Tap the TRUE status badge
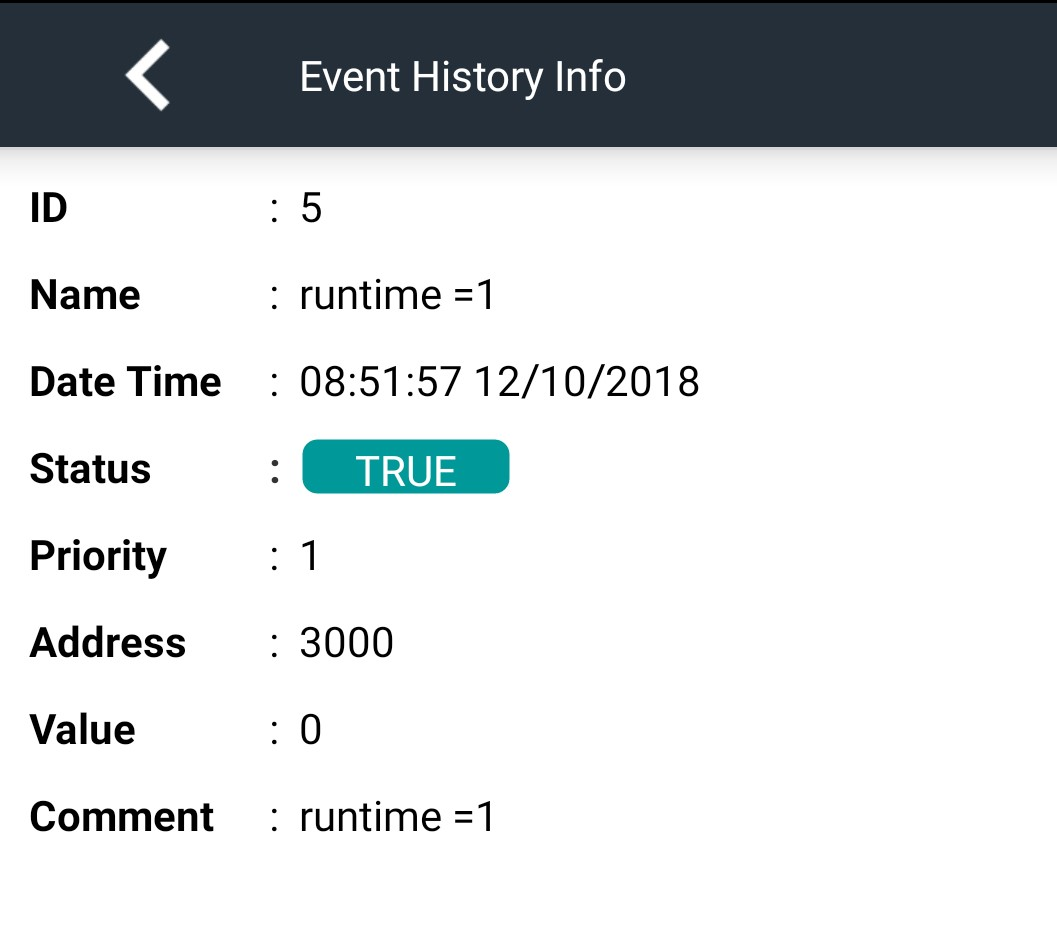1057x937 pixels. click(406, 466)
